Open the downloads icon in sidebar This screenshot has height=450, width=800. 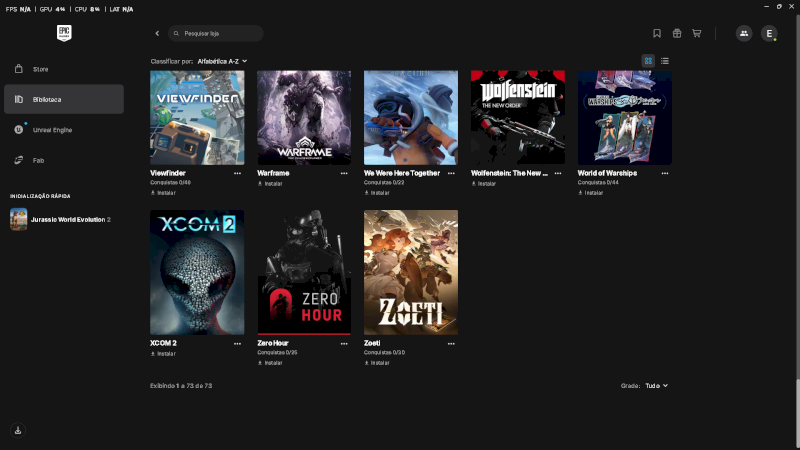pyautogui.click(x=18, y=430)
